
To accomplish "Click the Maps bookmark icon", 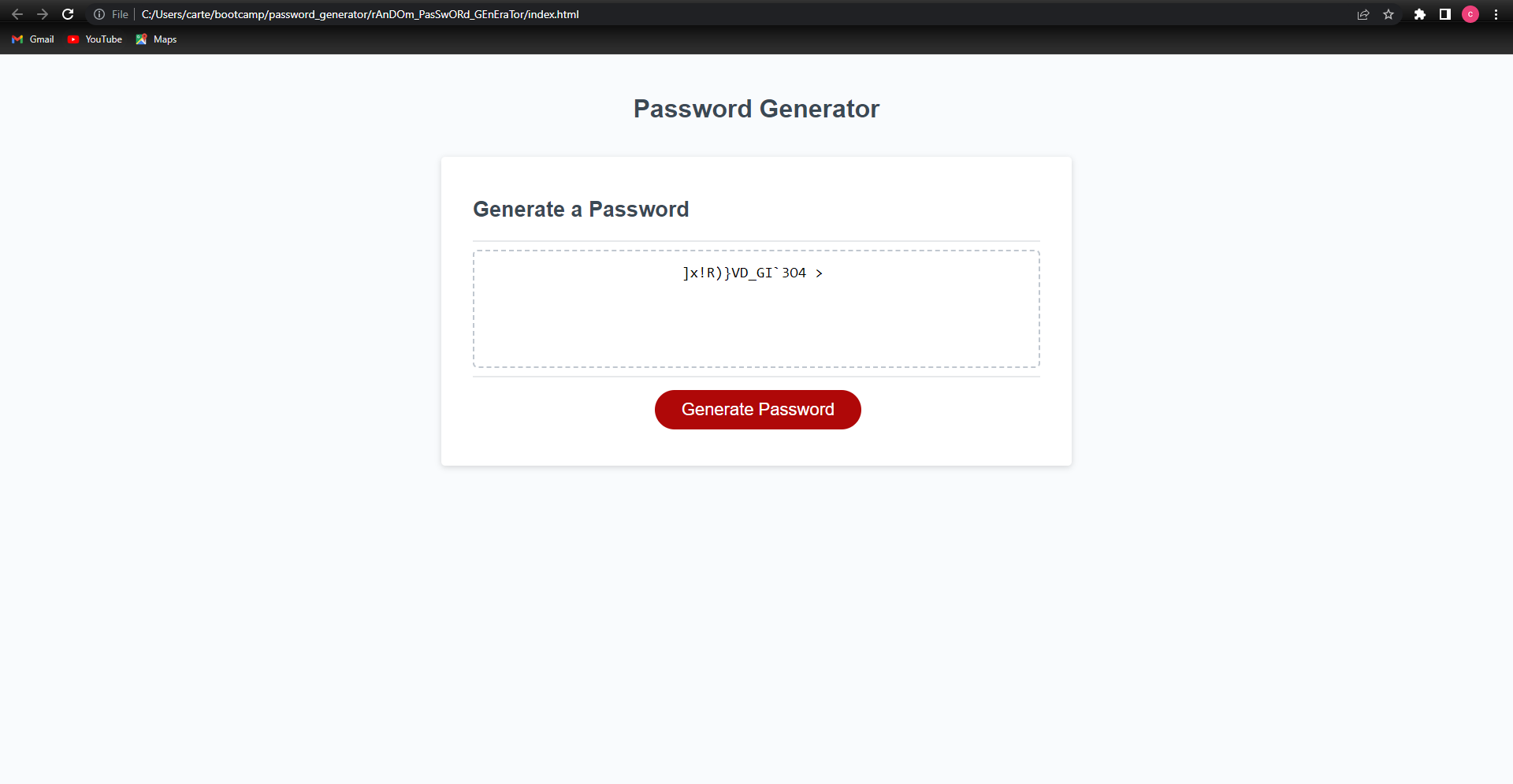I will point(142,39).
